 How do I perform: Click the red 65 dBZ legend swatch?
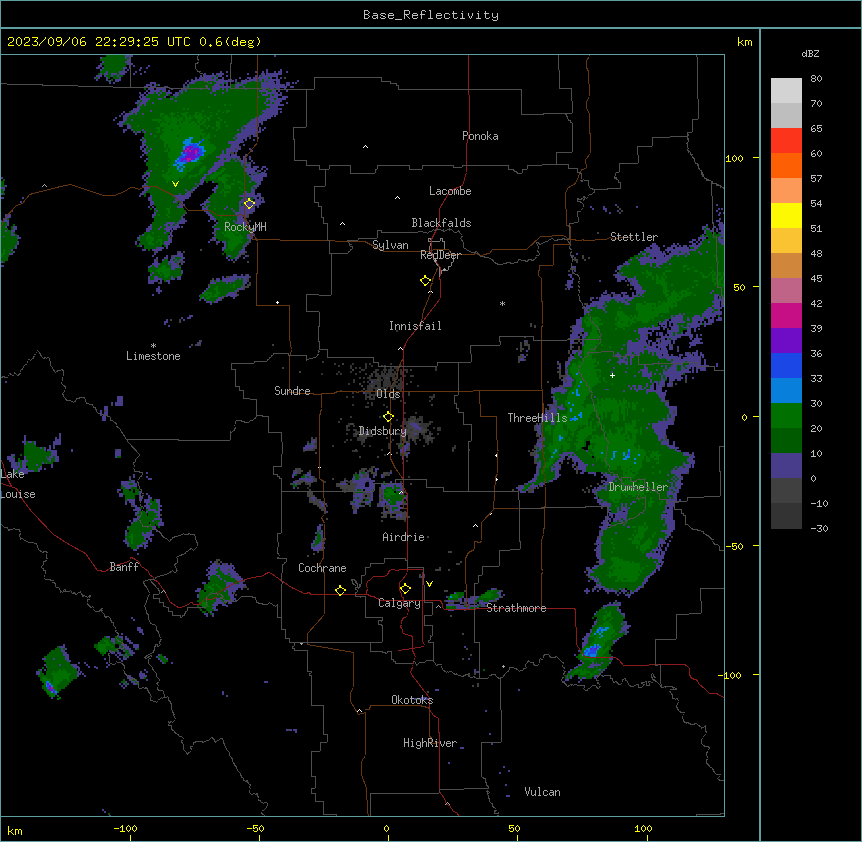click(786, 141)
